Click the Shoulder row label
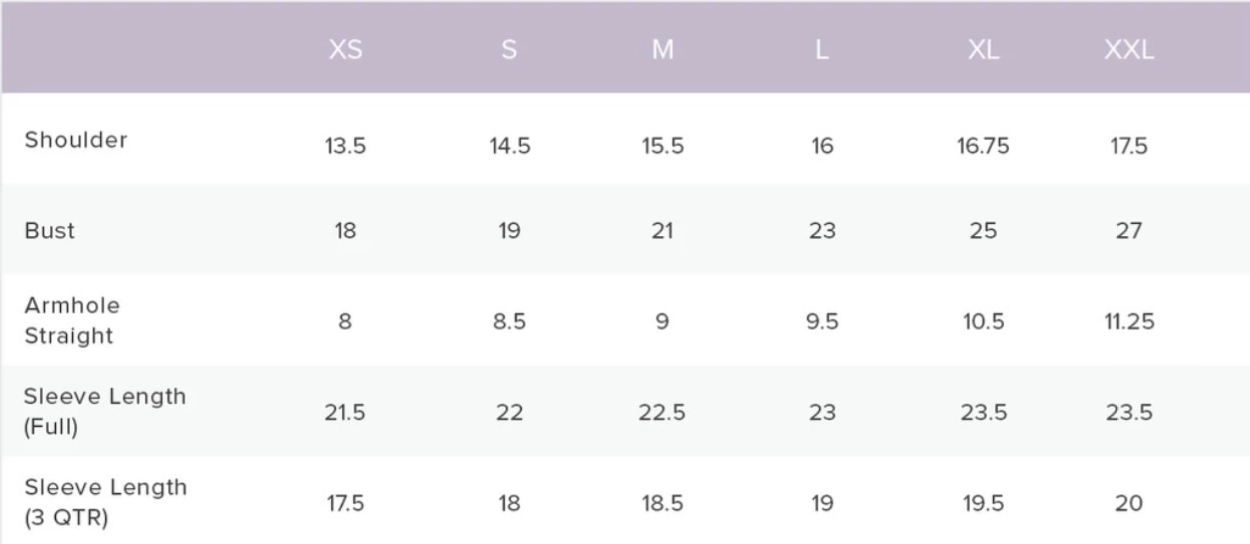The height and width of the screenshot is (544, 1250). (x=76, y=140)
